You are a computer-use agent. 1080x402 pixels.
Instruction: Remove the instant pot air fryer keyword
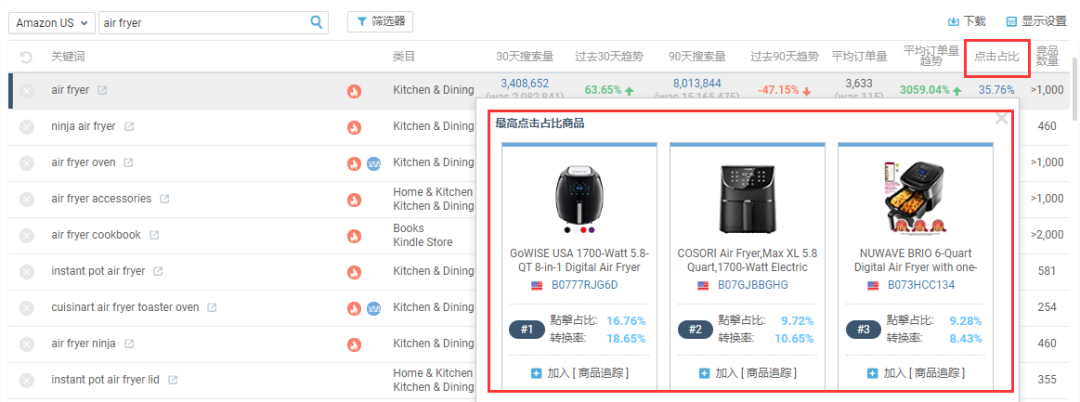tap(26, 271)
